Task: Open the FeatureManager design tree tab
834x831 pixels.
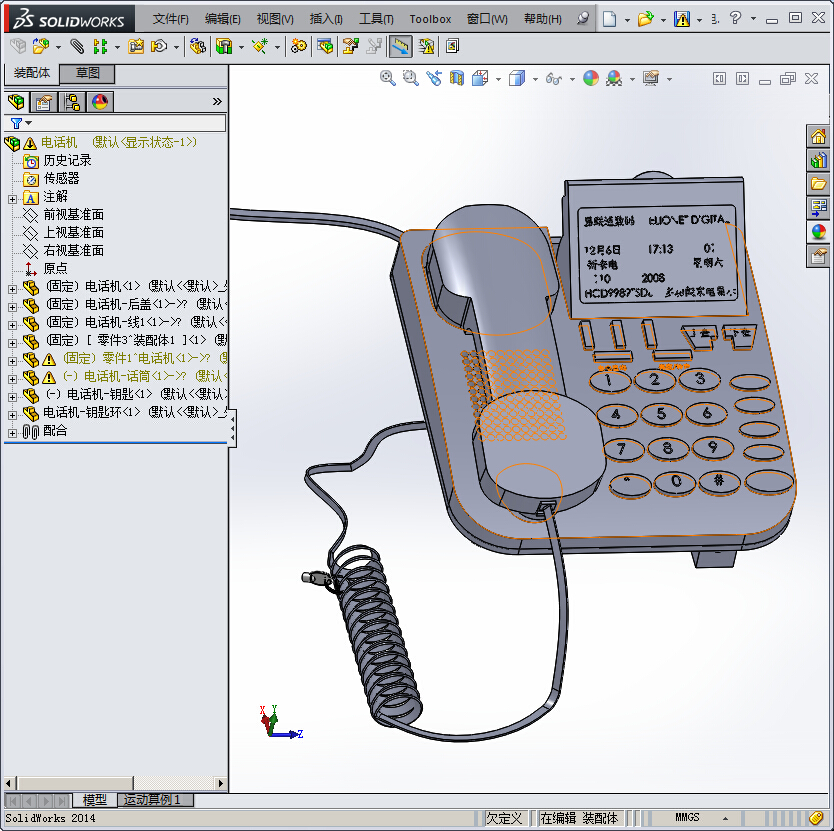Action: tap(16, 102)
